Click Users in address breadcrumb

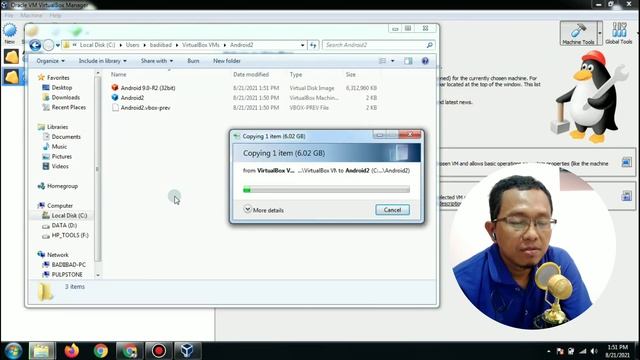132,45
